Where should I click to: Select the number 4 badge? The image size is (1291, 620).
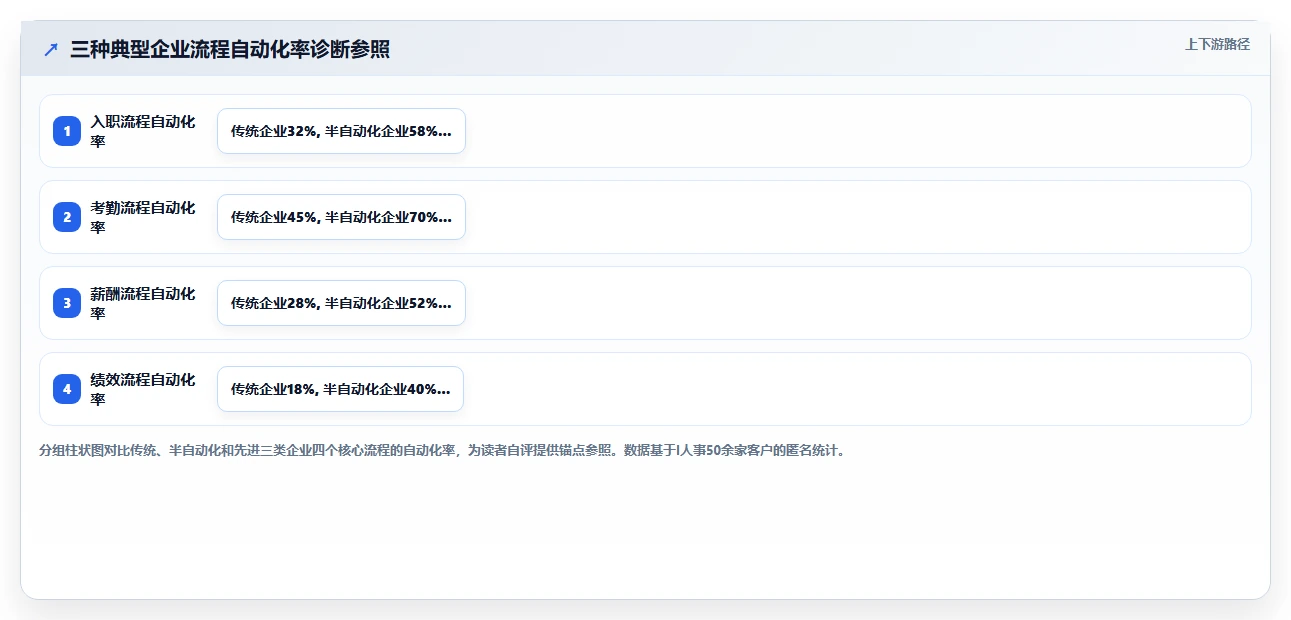pos(67,389)
